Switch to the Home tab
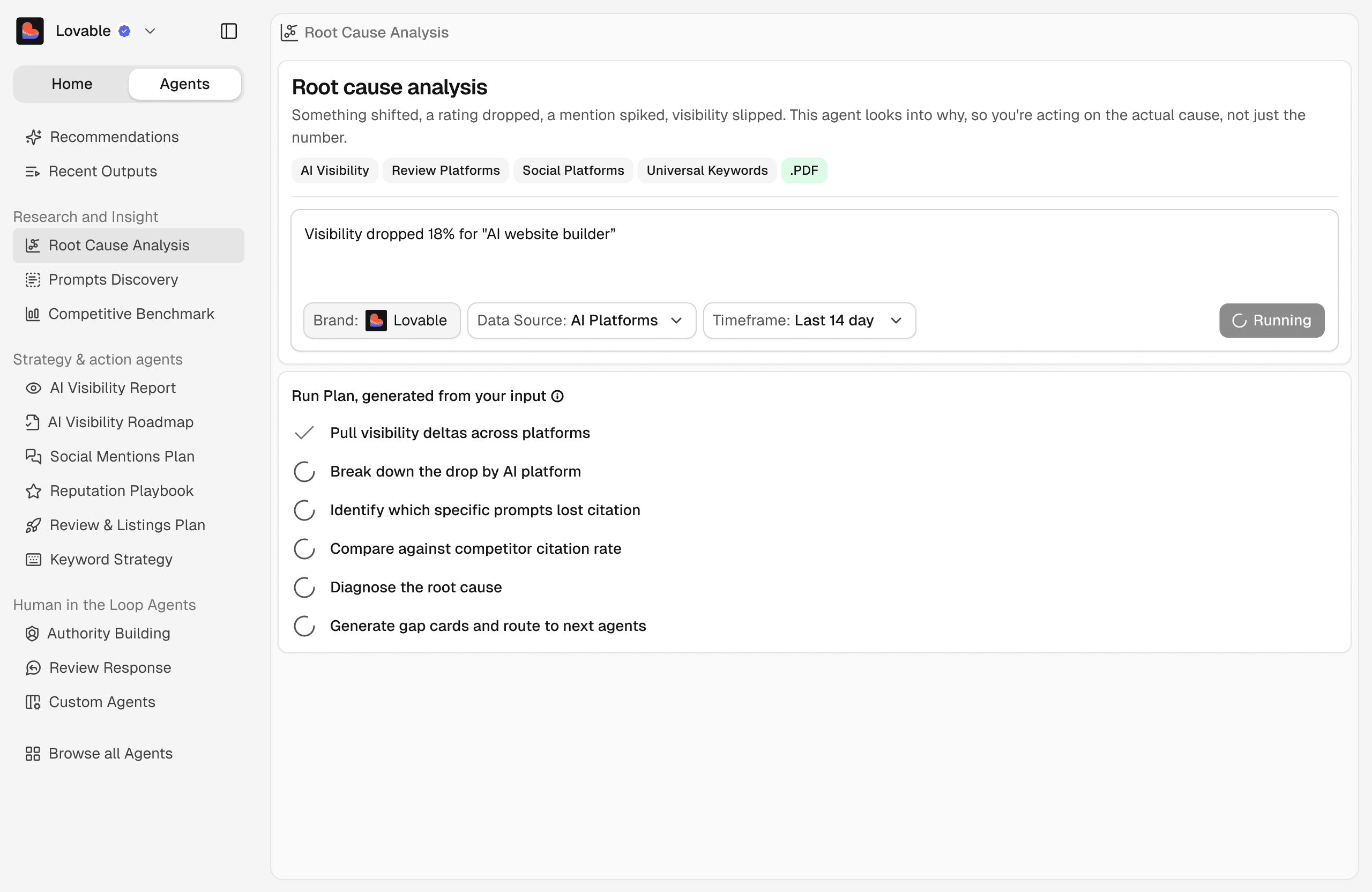 pyautogui.click(x=71, y=84)
